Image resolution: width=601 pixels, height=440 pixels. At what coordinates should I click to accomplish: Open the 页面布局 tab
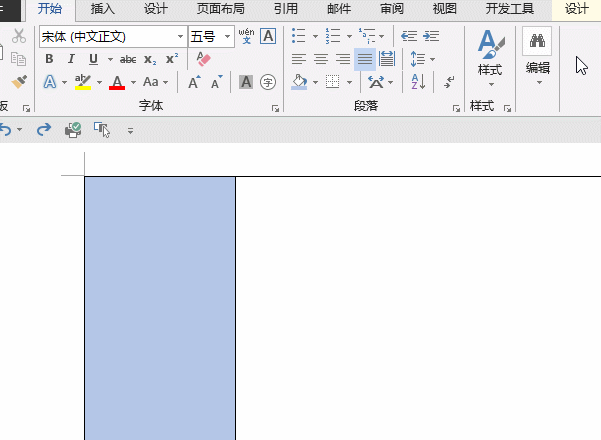click(x=221, y=8)
